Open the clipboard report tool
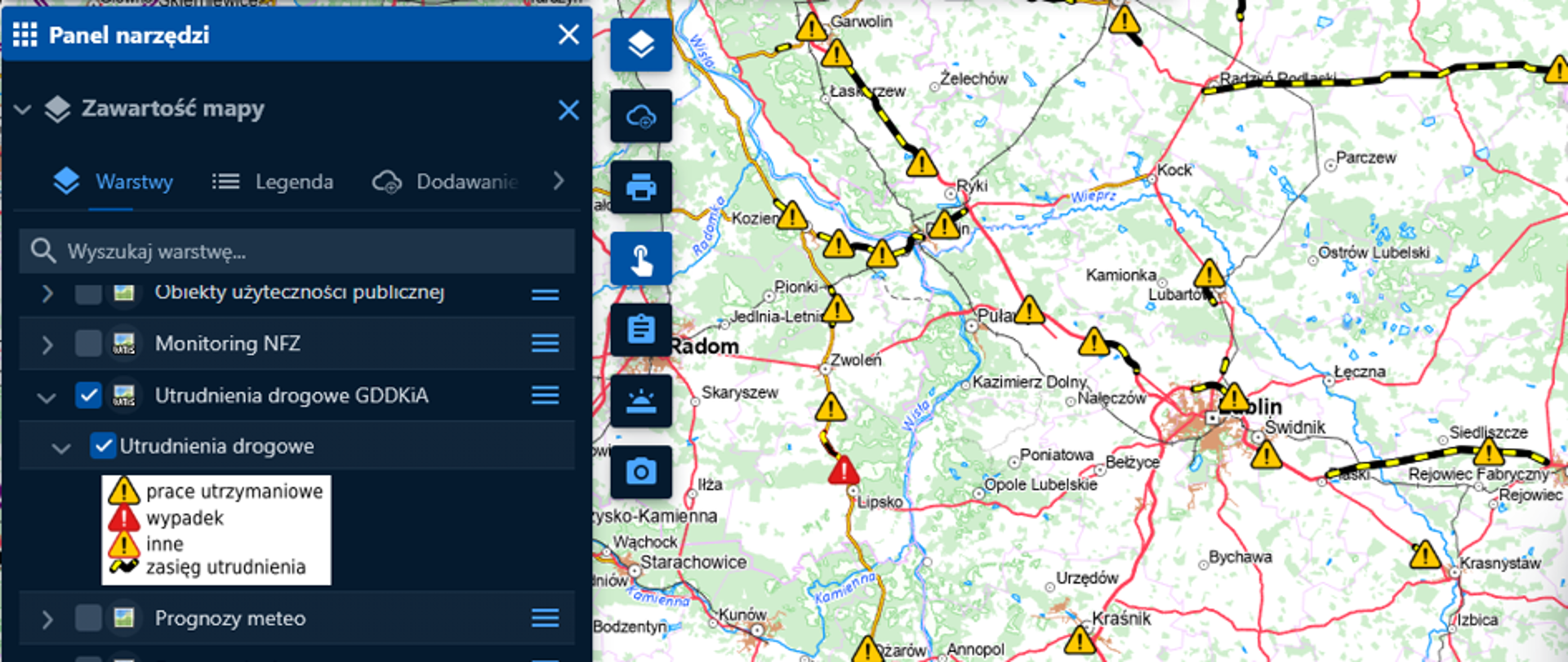Screen dimensions: 1568x662 [x=641, y=330]
